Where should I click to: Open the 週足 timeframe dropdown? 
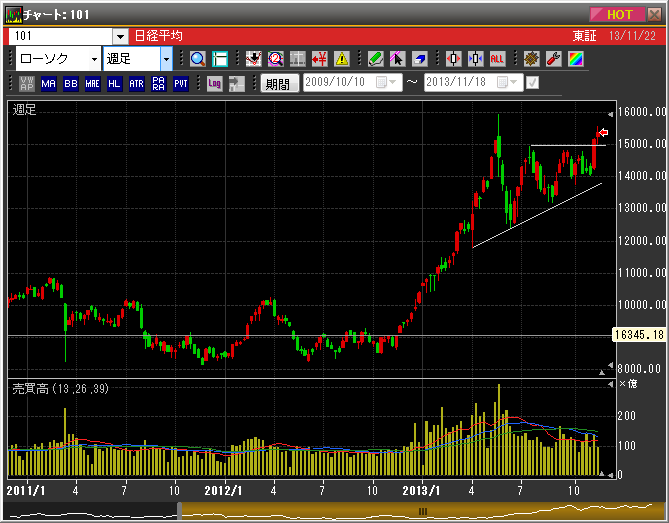point(166,59)
